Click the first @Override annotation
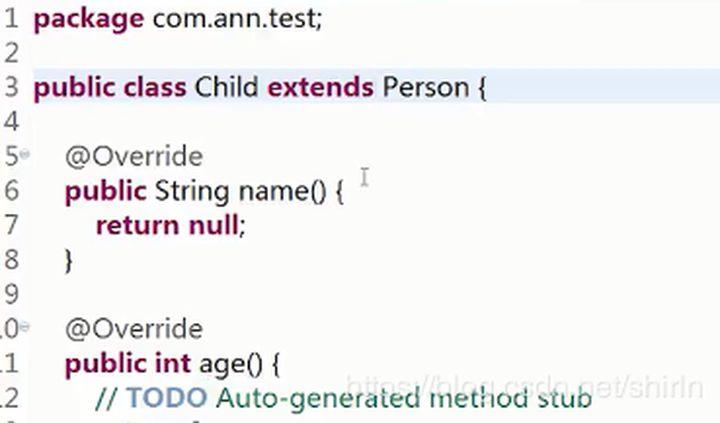The width and height of the screenshot is (720, 423). click(x=134, y=157)
